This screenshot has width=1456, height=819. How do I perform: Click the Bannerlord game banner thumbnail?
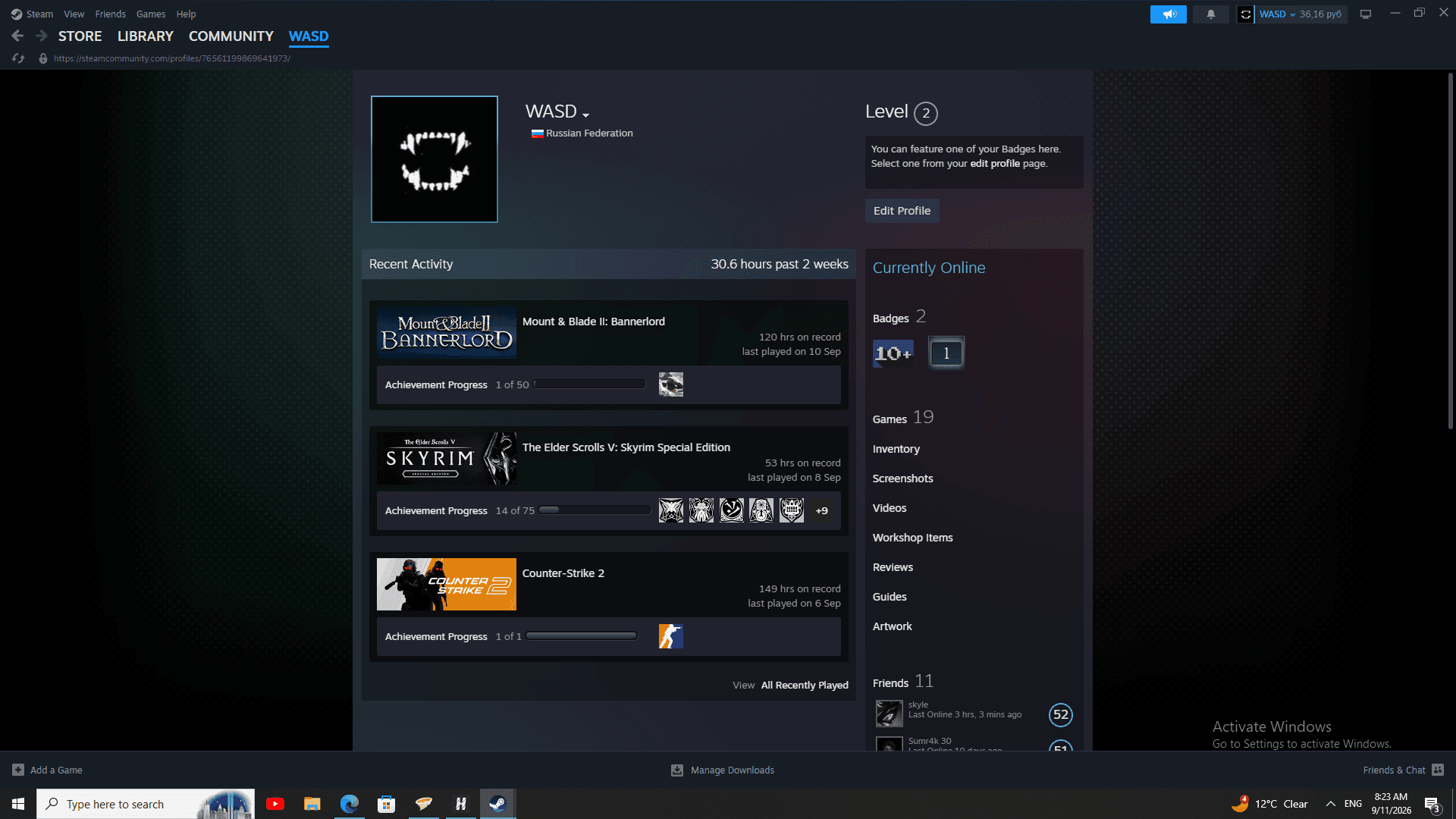[447, 333]
